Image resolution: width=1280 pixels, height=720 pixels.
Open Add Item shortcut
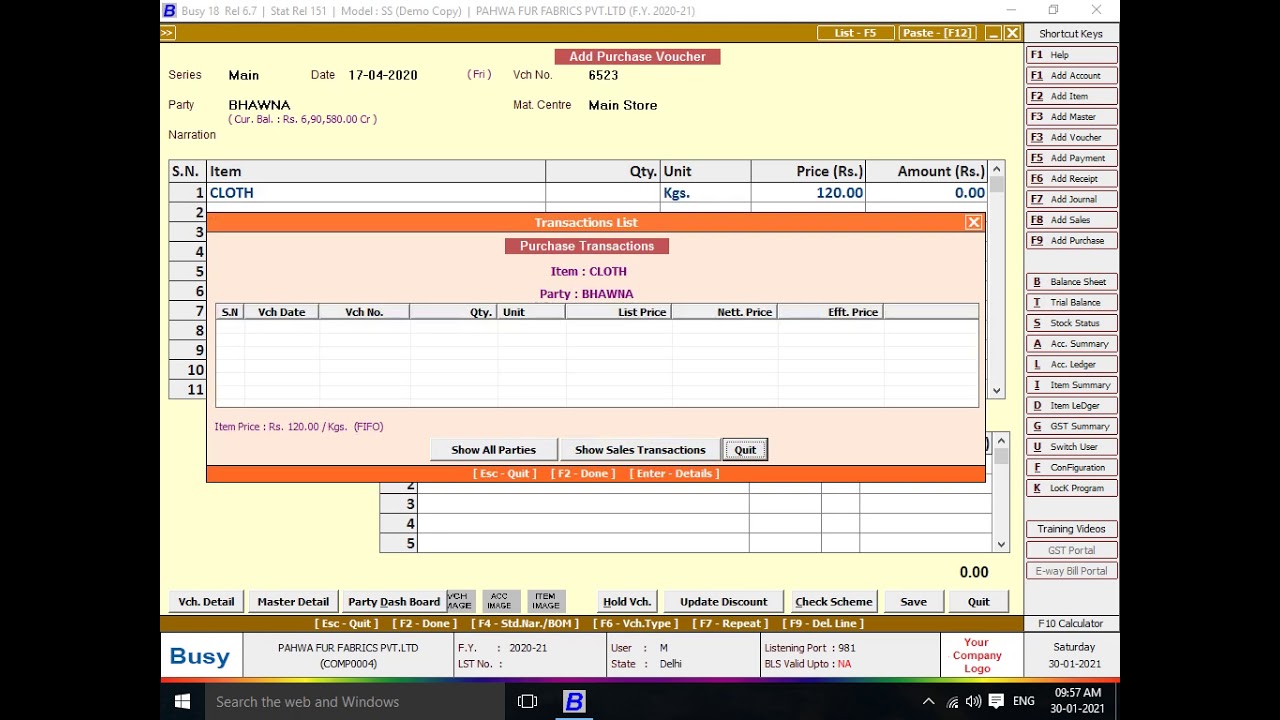tap(1072, 96)
